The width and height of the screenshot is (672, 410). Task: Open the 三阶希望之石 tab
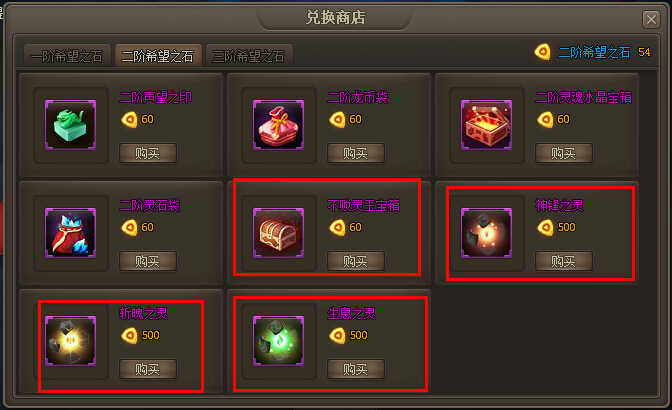249,56
